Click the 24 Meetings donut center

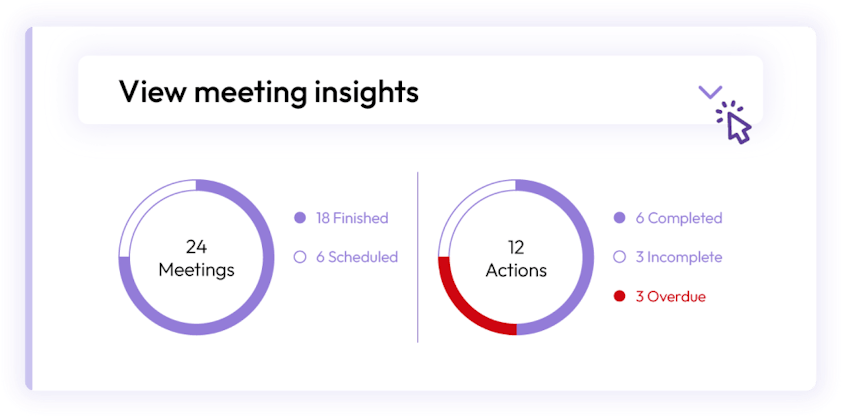coord(196,258)
